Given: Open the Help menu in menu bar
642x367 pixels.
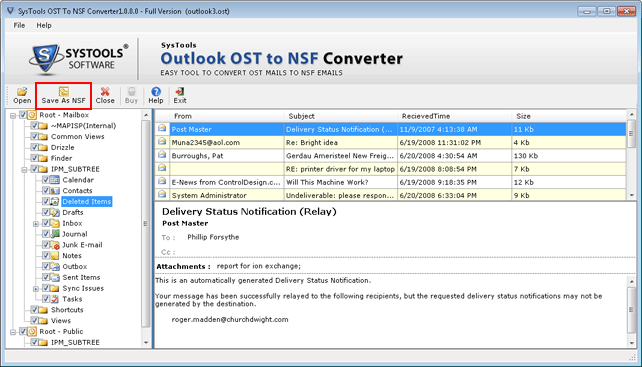Looking at the screenshot, I should click(x=44, y=25).
